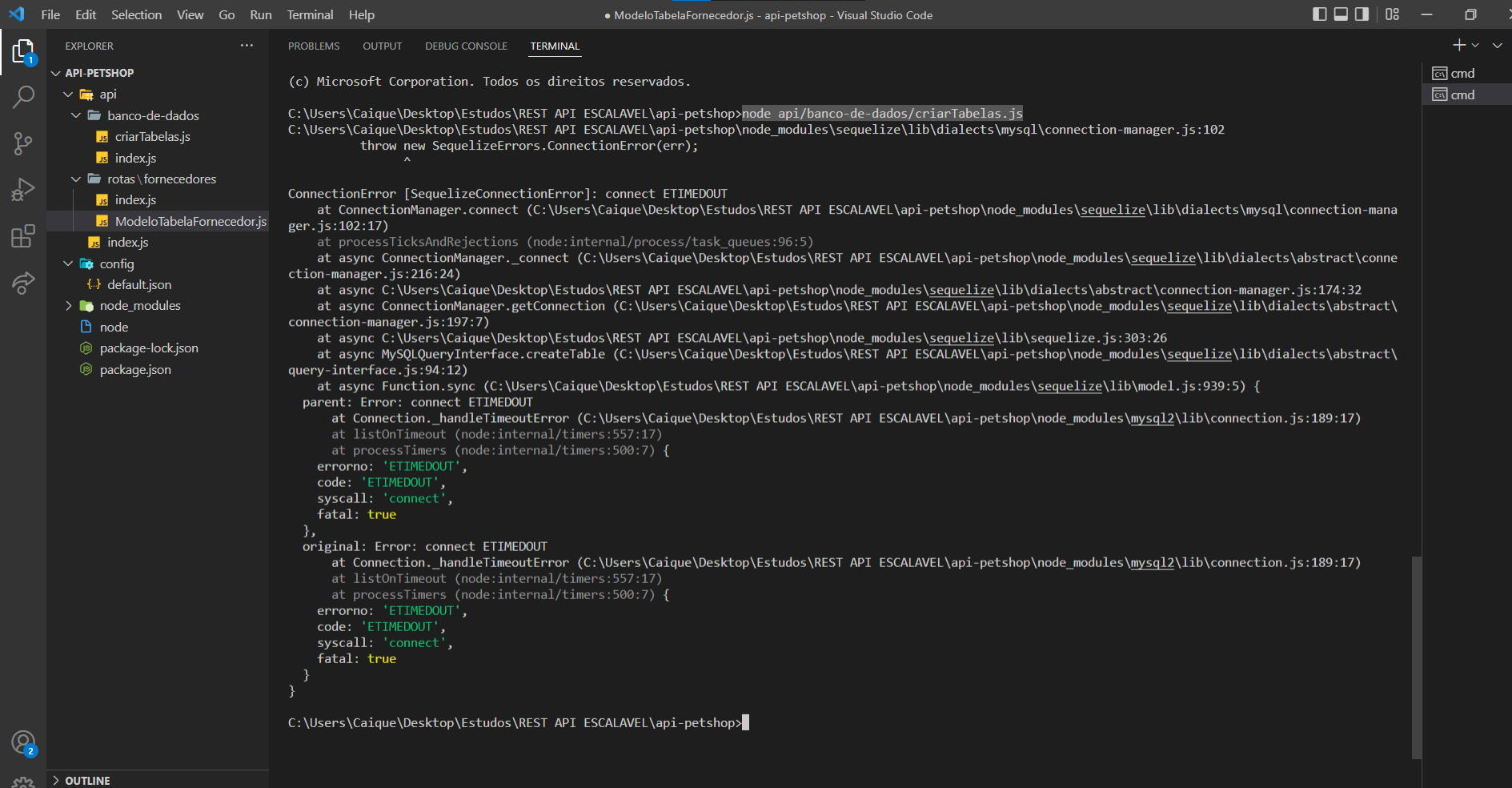Open the Terminal menu
The height and width of the screenshot is (788, 1512).
pos(309,14)
